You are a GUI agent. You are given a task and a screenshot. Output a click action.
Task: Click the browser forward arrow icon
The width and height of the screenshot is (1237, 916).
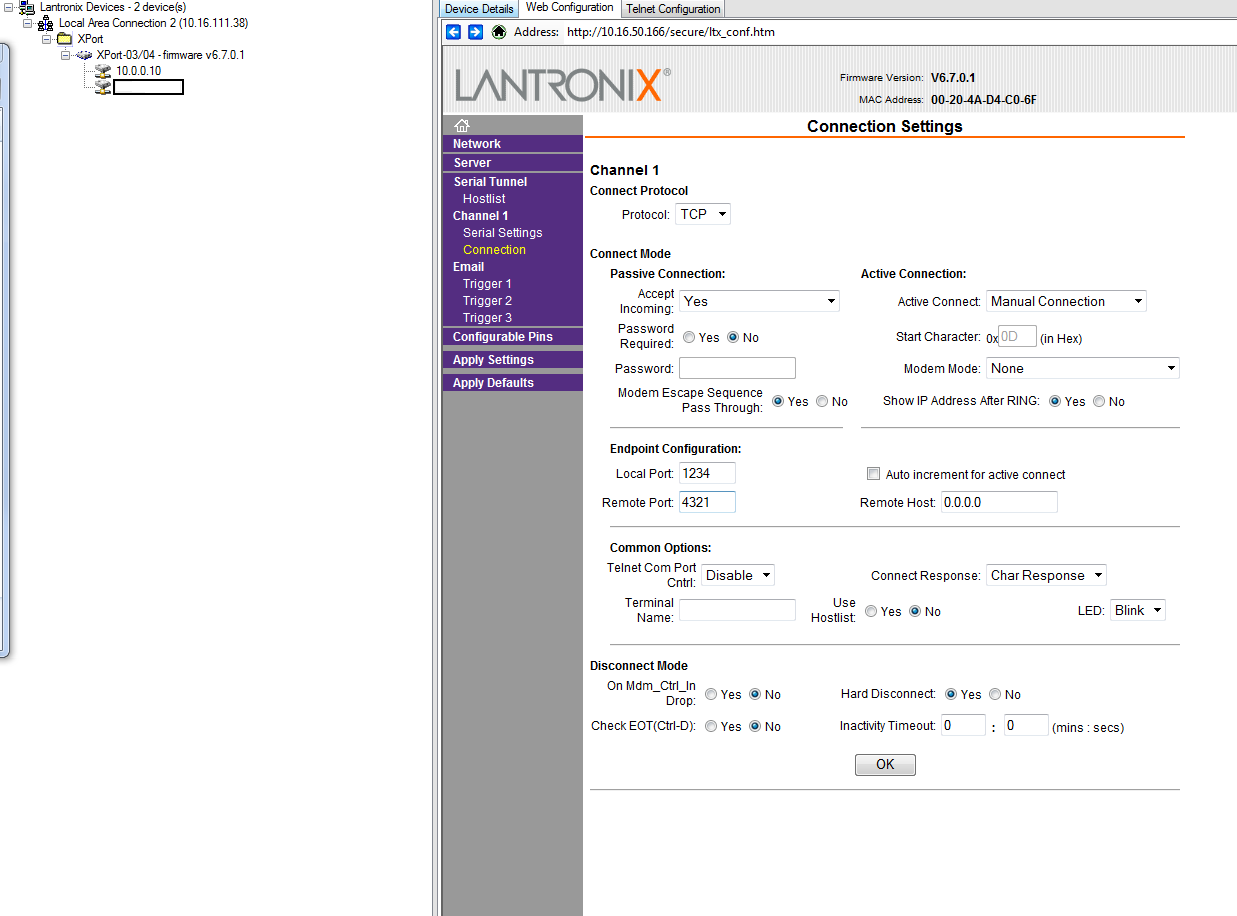pyautogui.click(x=476, y=32)
